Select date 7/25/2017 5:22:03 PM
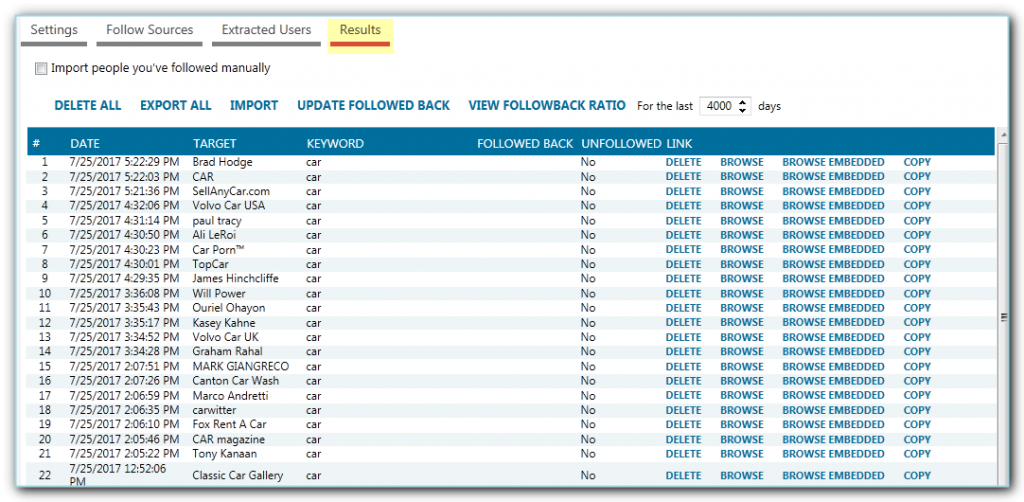Image resolution: width=1024 pixels, height=502 pixels. coord(124,176)
